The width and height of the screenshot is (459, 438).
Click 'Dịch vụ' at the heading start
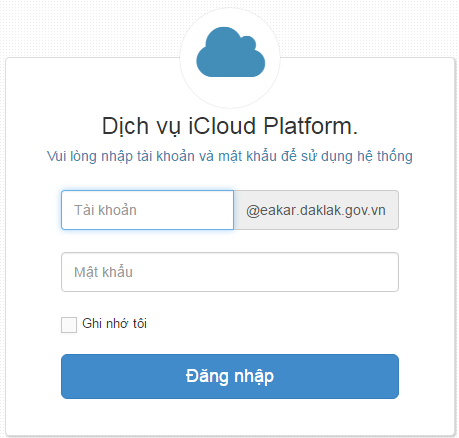pos(141,127)
